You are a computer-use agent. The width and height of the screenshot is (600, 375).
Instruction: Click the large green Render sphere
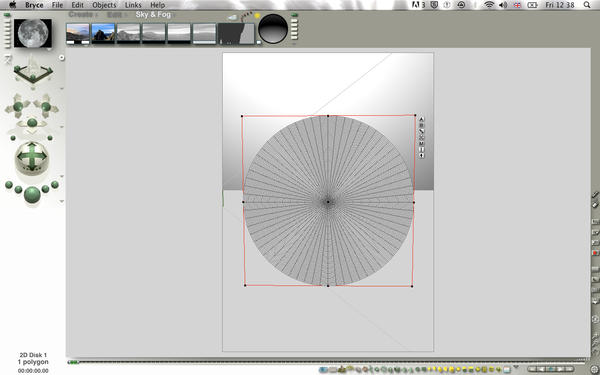[32, 194]
